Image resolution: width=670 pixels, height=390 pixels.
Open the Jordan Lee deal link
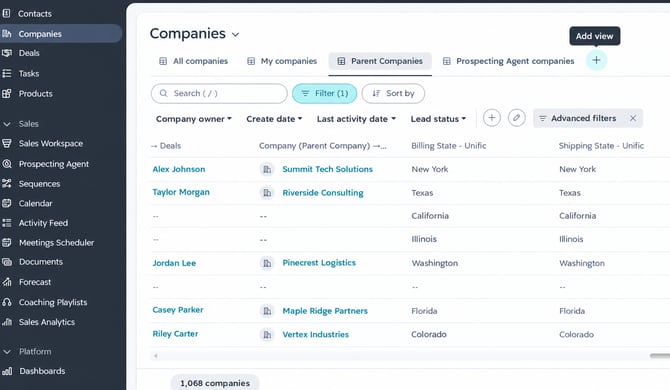pos(174,263)
